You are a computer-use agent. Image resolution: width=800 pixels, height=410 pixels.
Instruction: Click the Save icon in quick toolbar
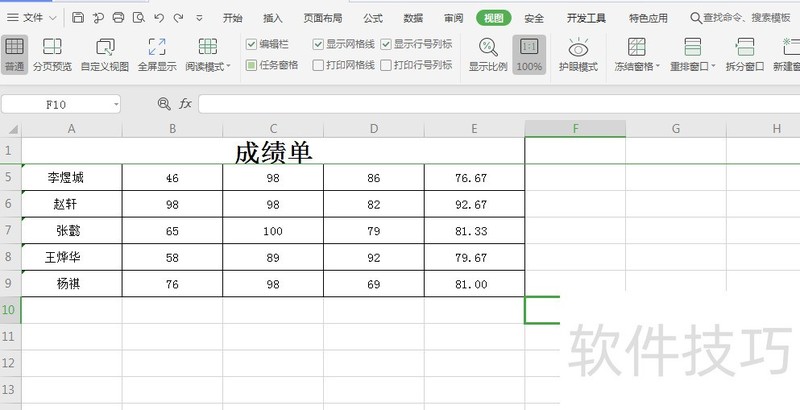point(78,18)
